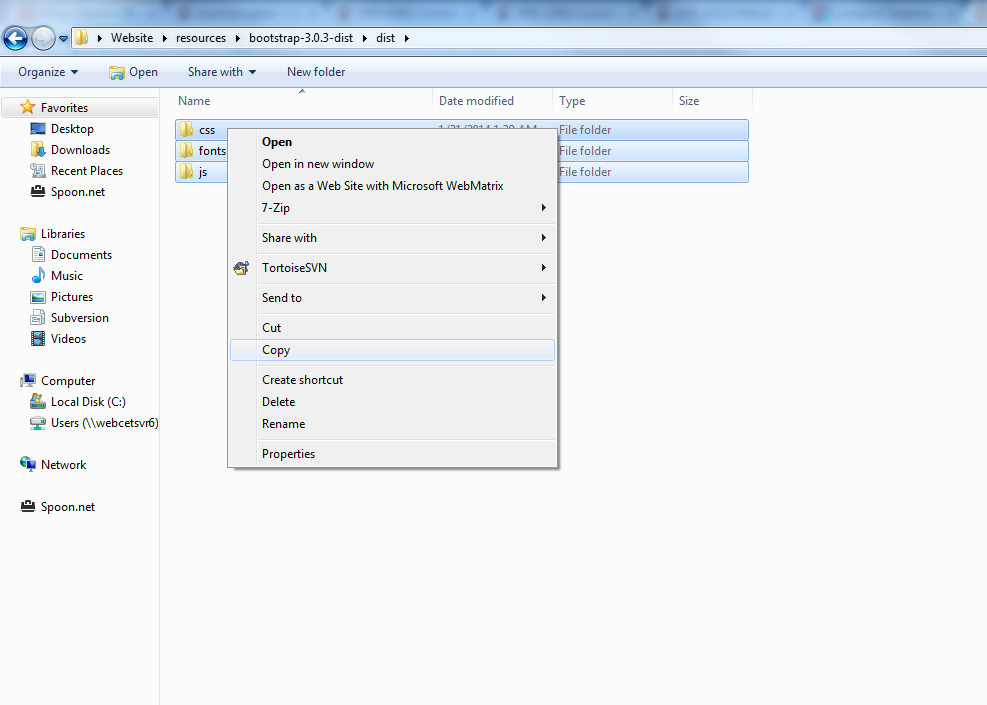Open Spoon.net under Favorites
The image size is (987, 705).
pyautogui.click(x=78, y=192)
